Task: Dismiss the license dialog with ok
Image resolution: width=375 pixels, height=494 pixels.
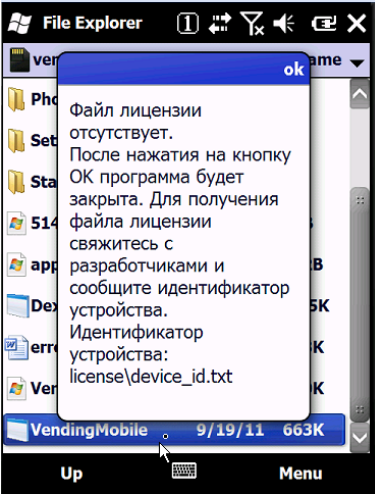Action: [x=293, y=69]
